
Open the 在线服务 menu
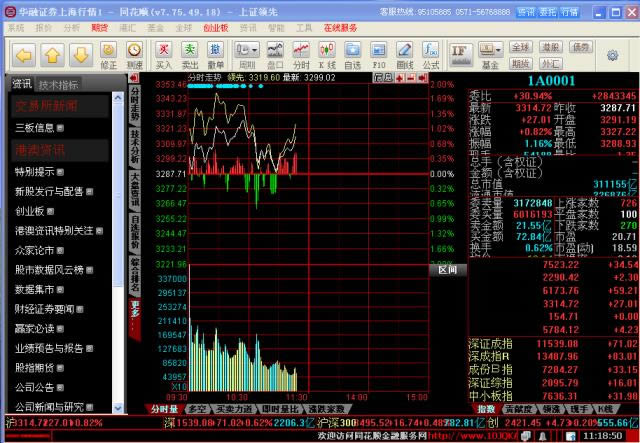[x=340, y=28]
